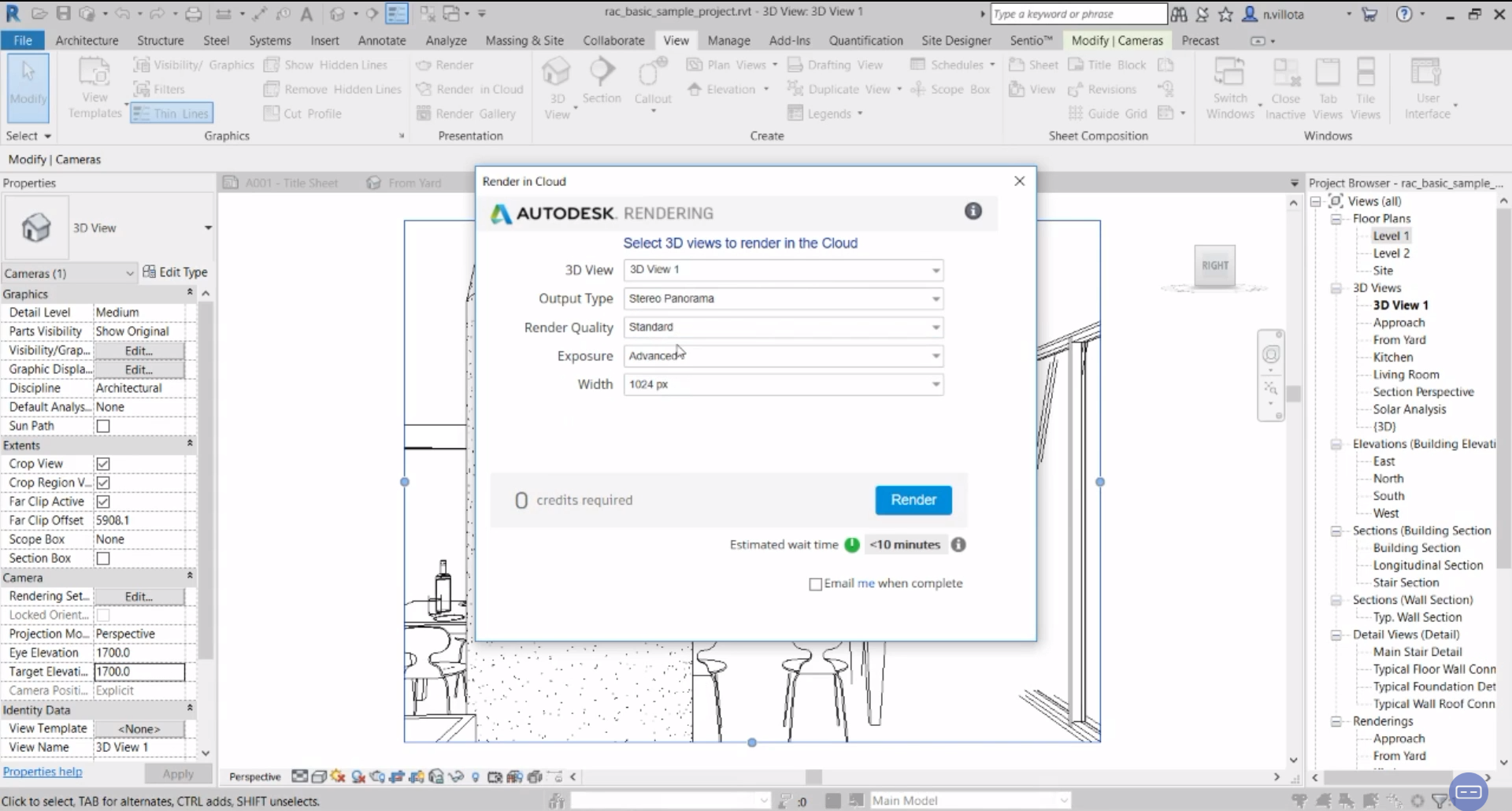Uncheck the Crop View checkbox
Screen dimensions: 1512x811
click(x=103, y=464)
